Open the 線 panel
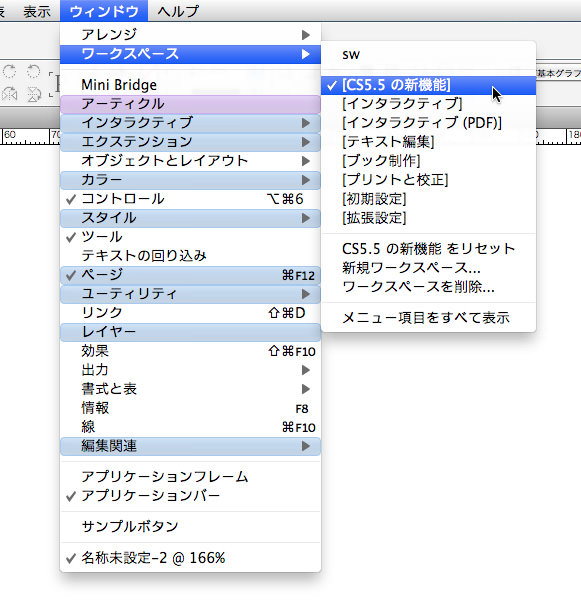This screenshot has width=581, height=615. click(x=190, y=427)
